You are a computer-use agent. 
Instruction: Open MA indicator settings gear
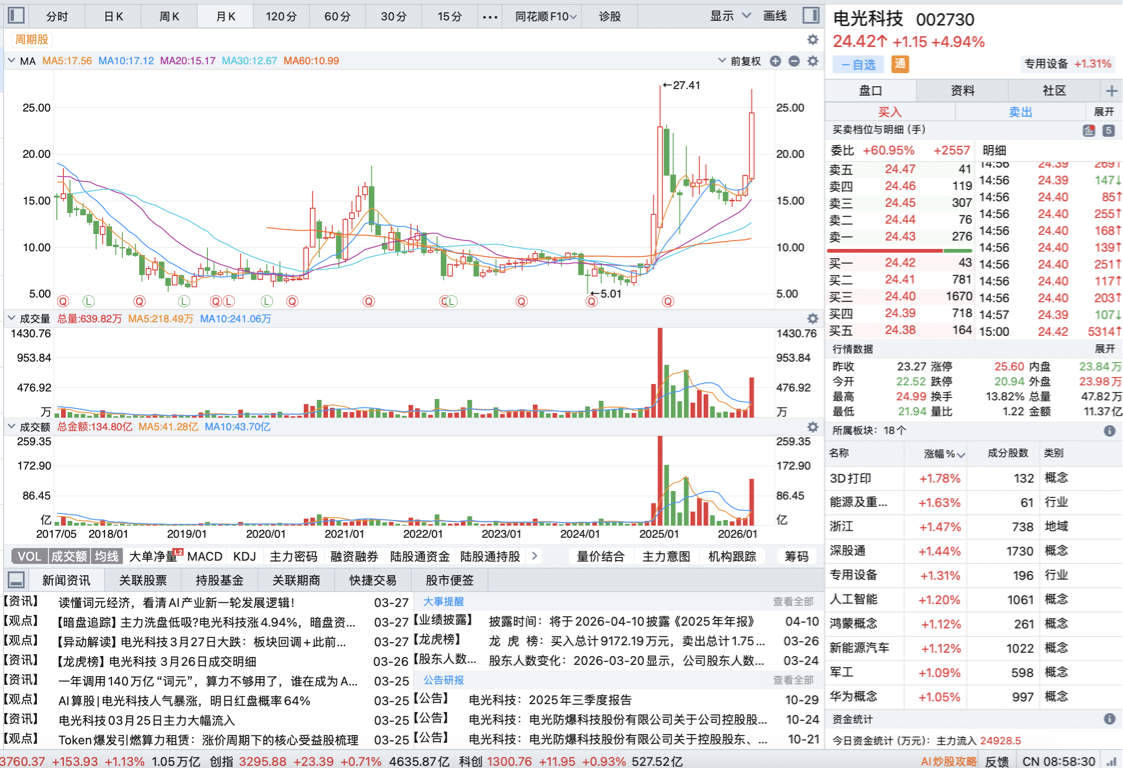(812, 61)
